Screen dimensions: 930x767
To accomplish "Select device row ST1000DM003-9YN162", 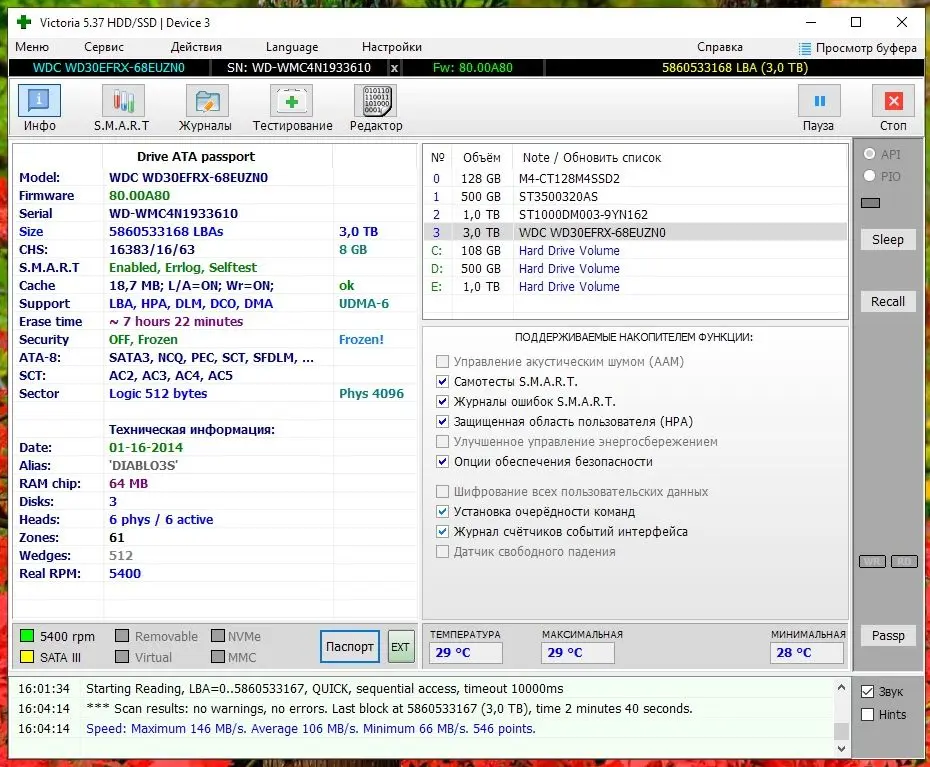I will pos(635,215).
